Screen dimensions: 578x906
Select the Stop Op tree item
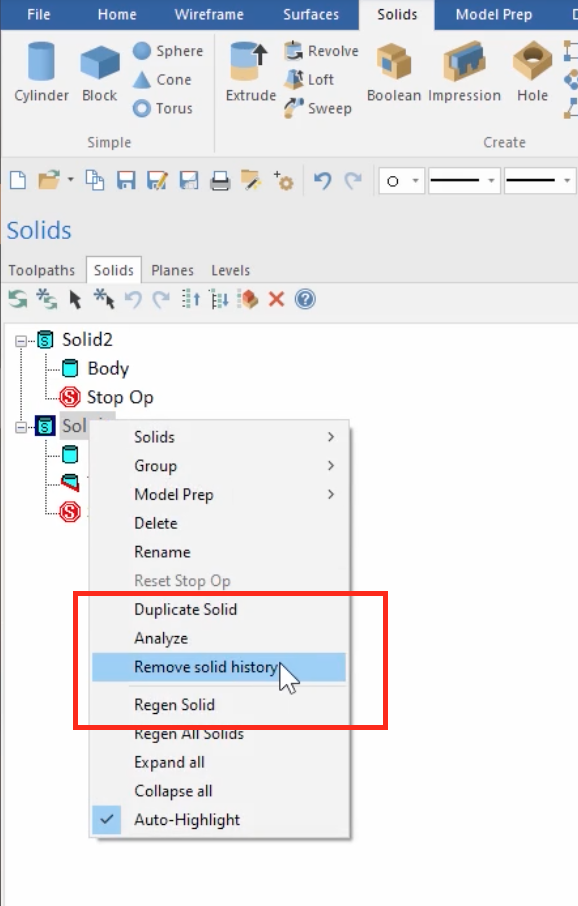tap(120, 398)
